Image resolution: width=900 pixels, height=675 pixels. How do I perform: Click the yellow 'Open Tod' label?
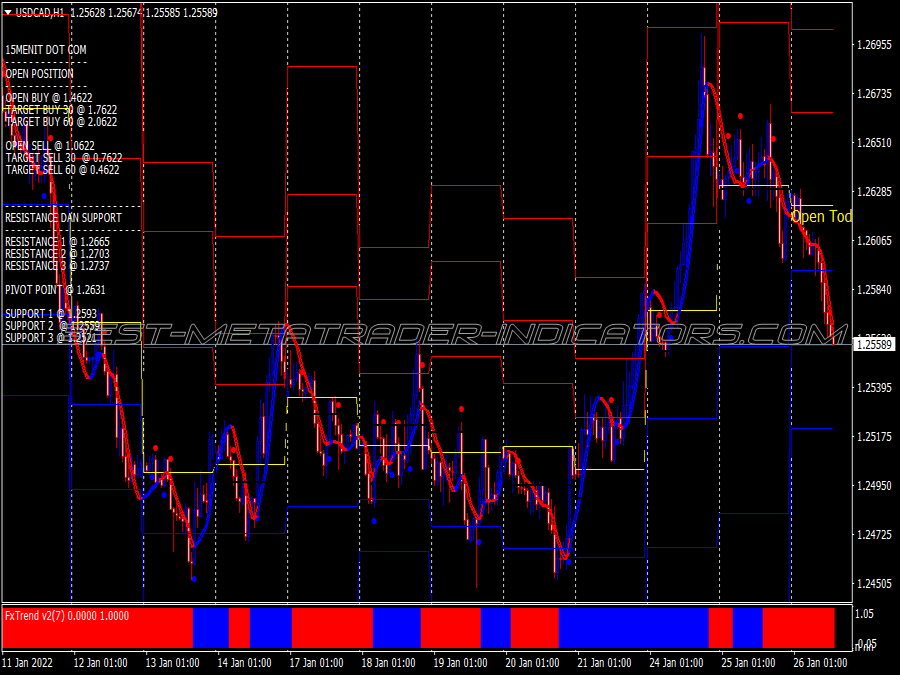click(821, 216)
